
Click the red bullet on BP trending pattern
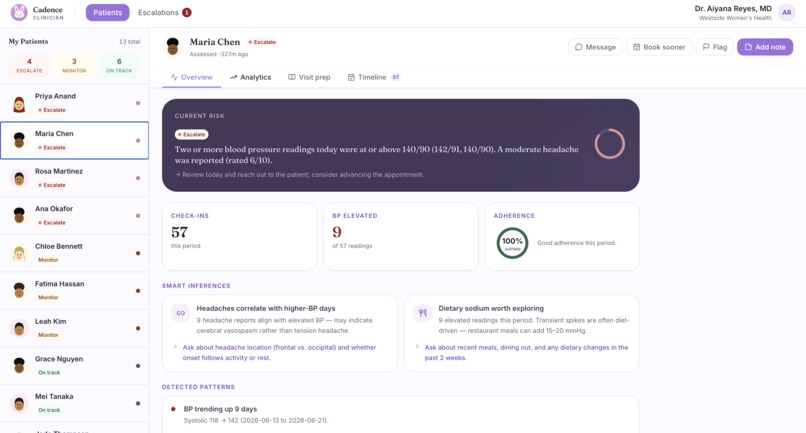tap(173, 409)
